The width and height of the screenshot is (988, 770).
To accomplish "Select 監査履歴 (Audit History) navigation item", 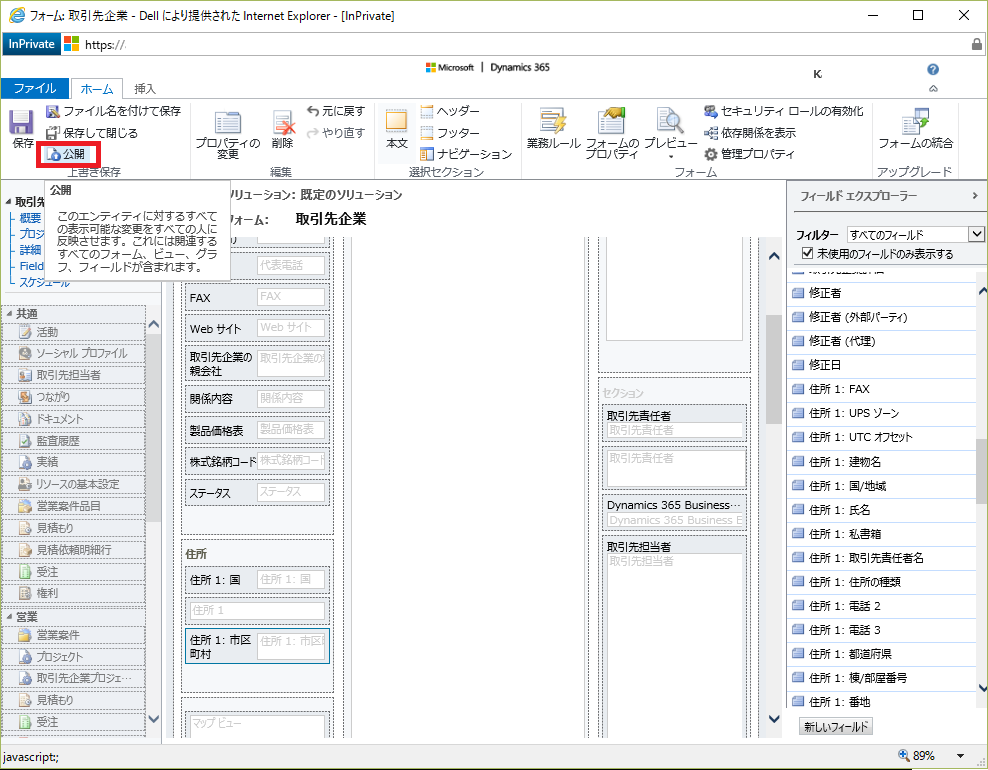I will point(74,441).
